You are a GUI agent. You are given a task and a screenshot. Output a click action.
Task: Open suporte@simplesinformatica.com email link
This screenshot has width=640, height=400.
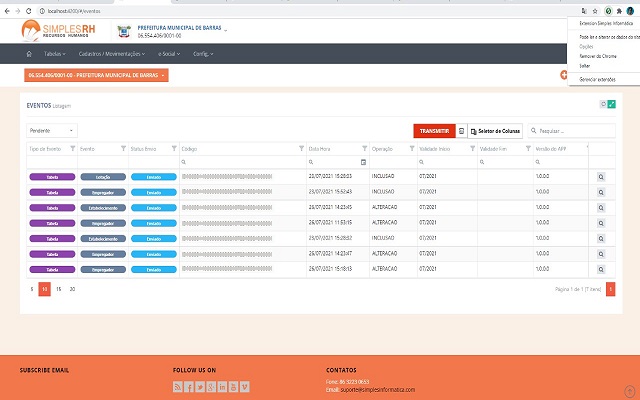[378, 390]
